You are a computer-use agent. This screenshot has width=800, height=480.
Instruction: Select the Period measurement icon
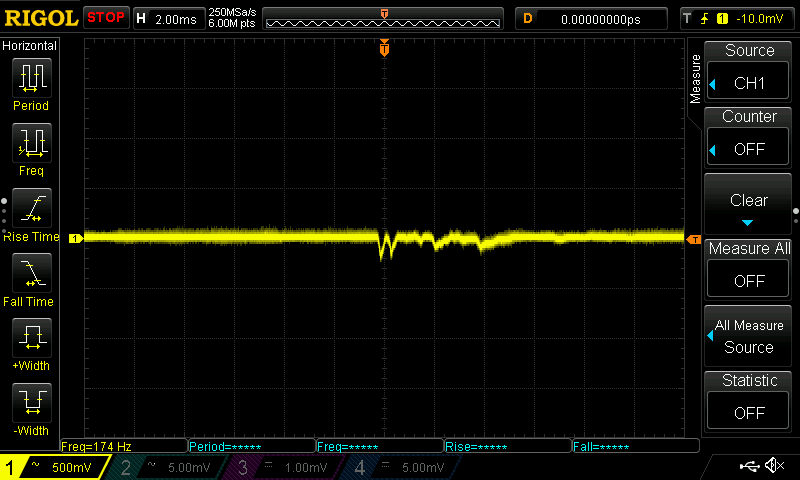click(x=32, y=78)
